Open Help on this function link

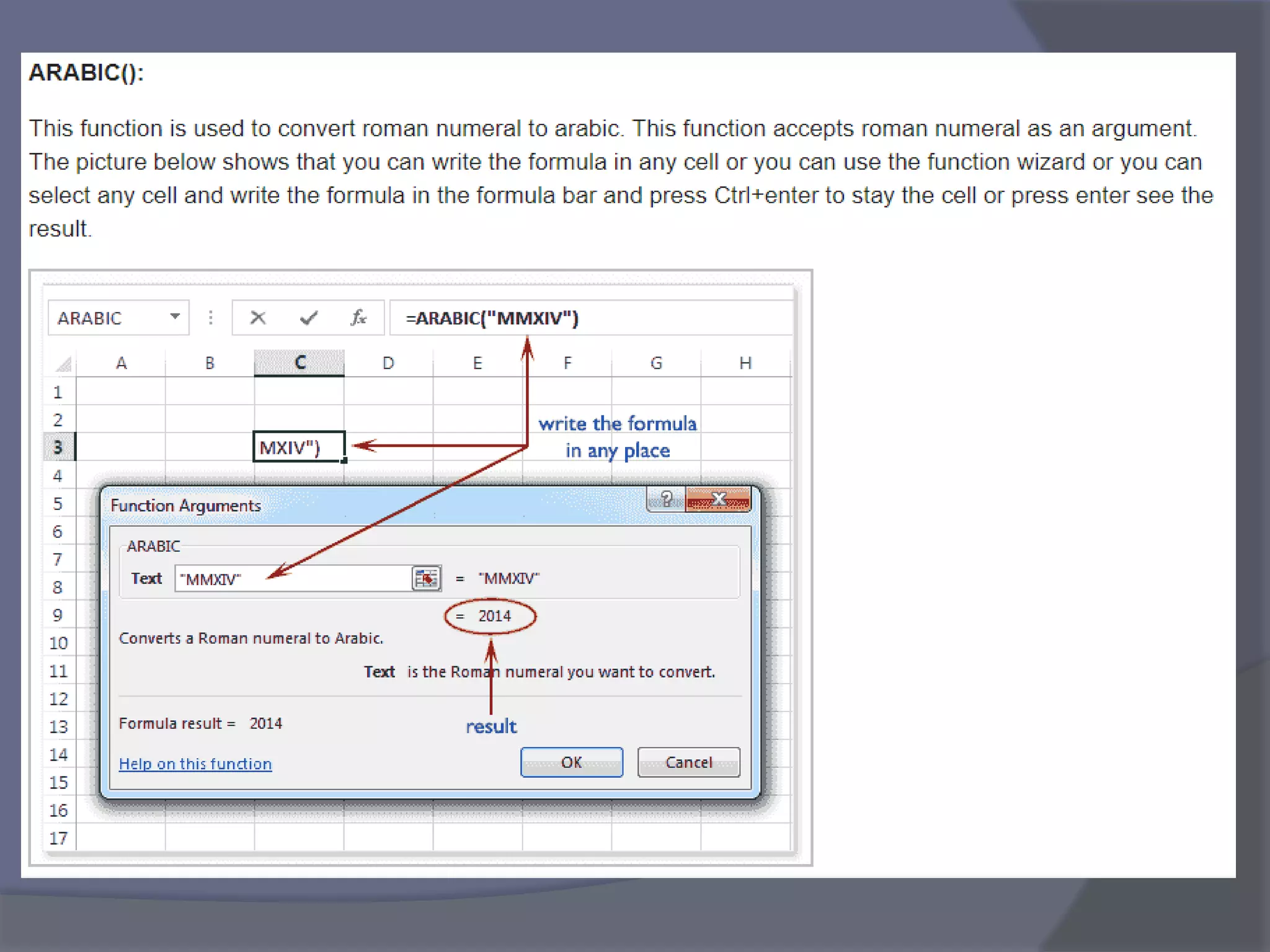[x=195, y=764]
